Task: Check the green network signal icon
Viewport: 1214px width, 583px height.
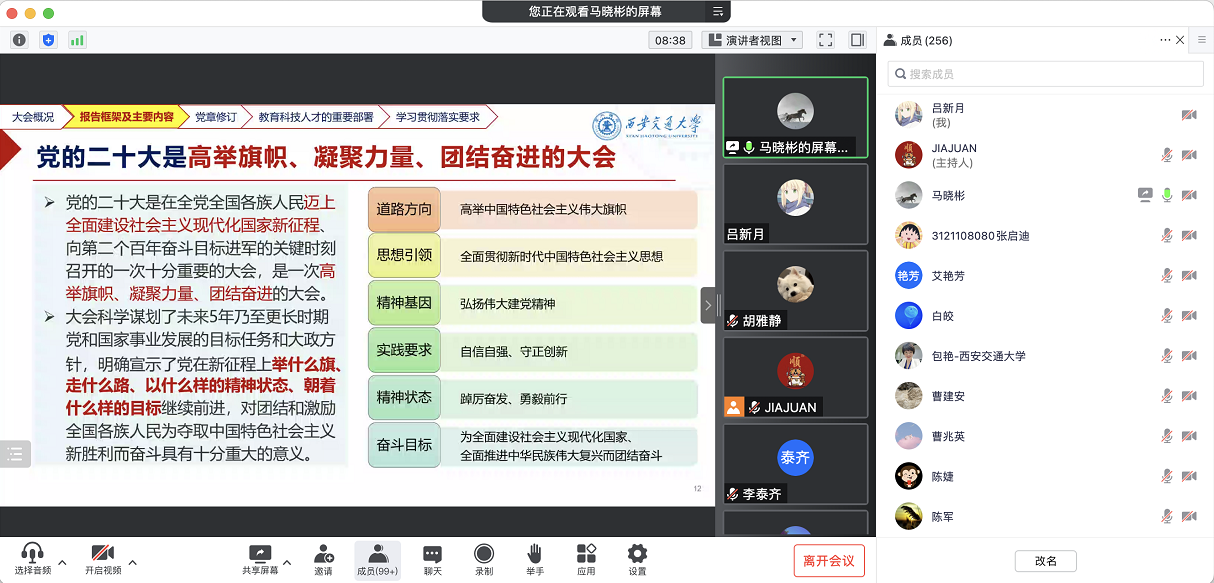Action: [77, 40]
